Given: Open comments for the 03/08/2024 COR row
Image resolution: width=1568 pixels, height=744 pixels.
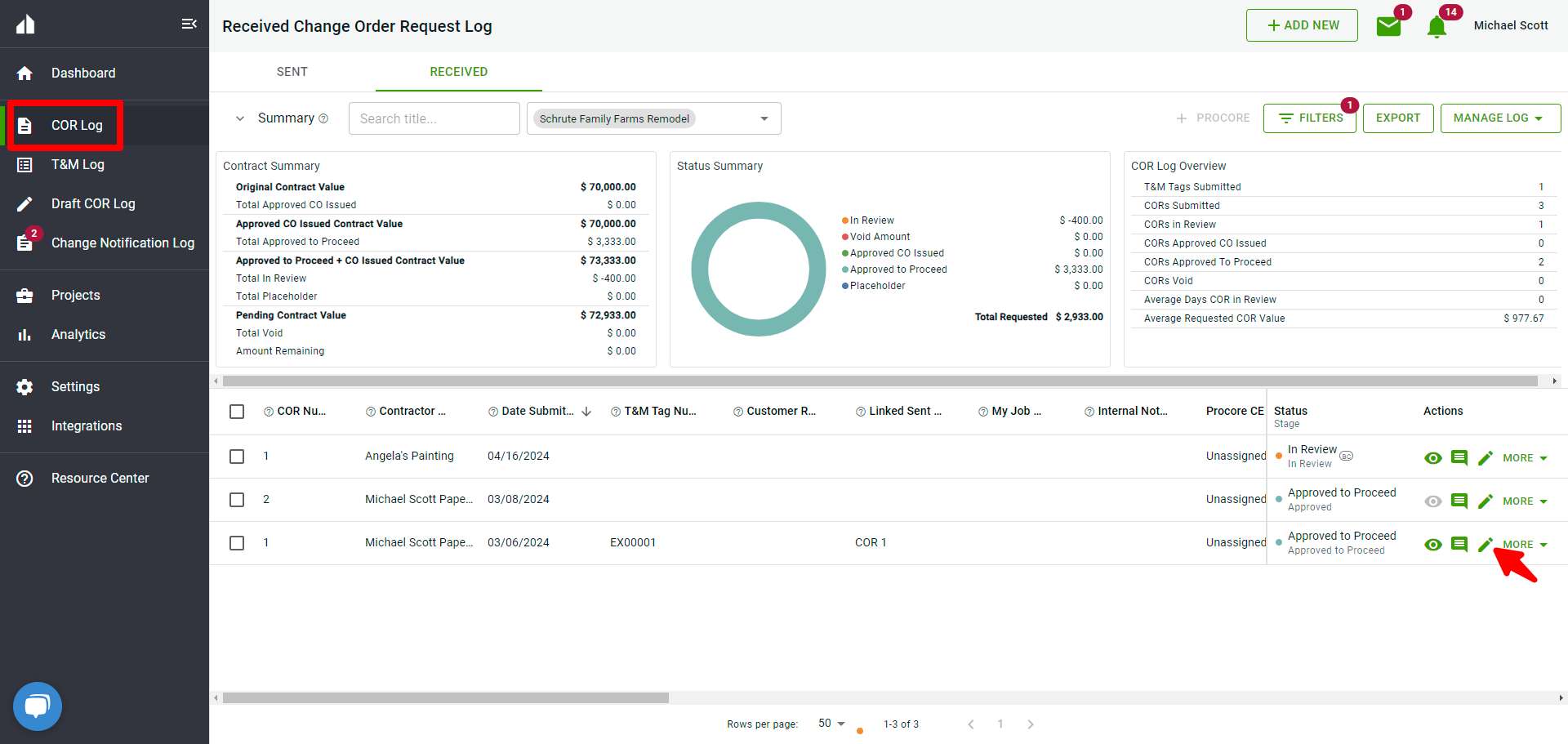Looking at the screenshot, I should [x=1459, y=501].
